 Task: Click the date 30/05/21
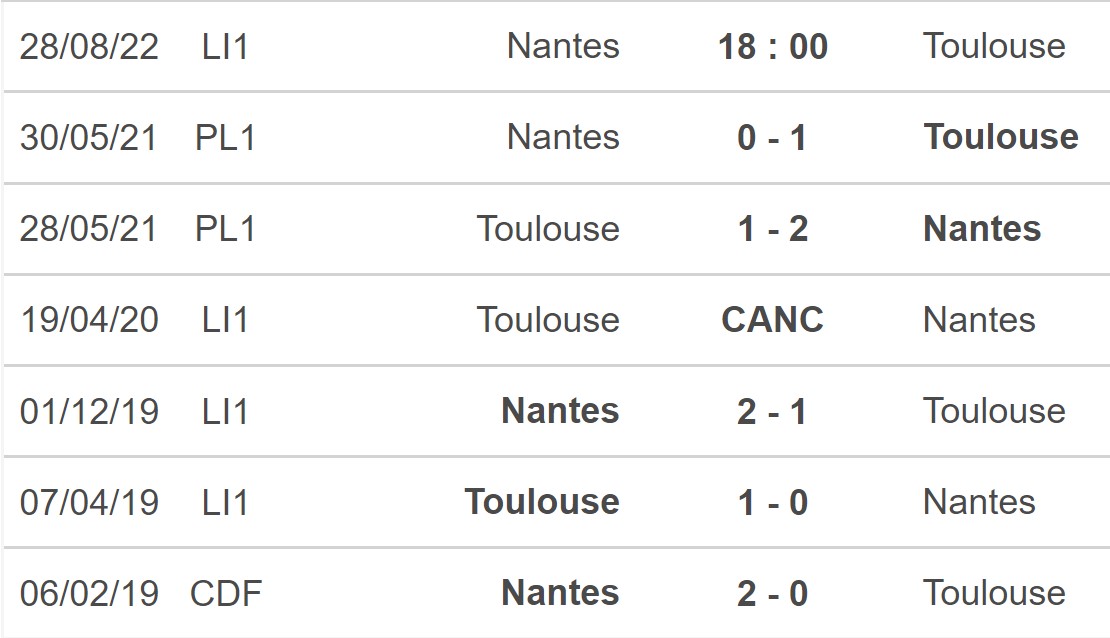[89, 138]
